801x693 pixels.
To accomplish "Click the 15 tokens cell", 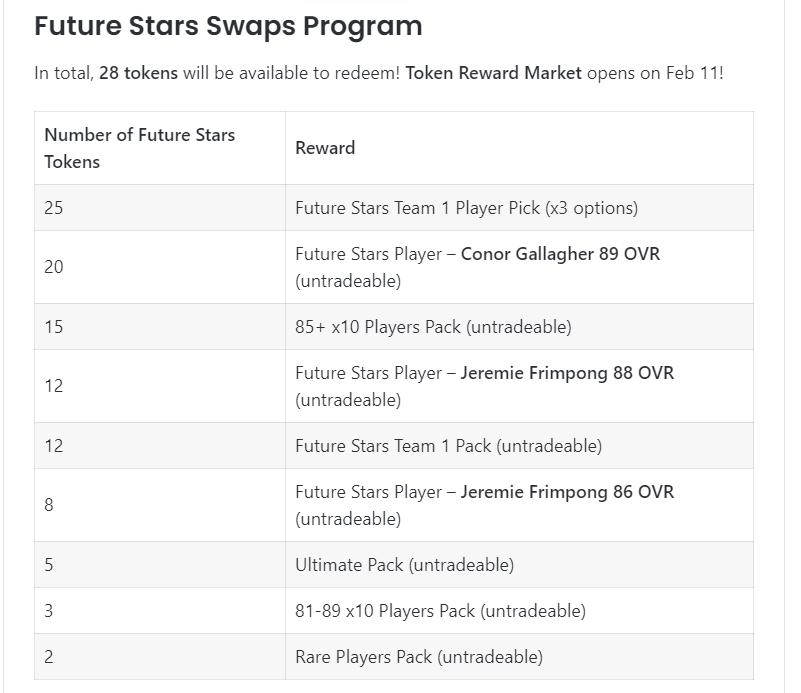I will (x=54, y=327).
